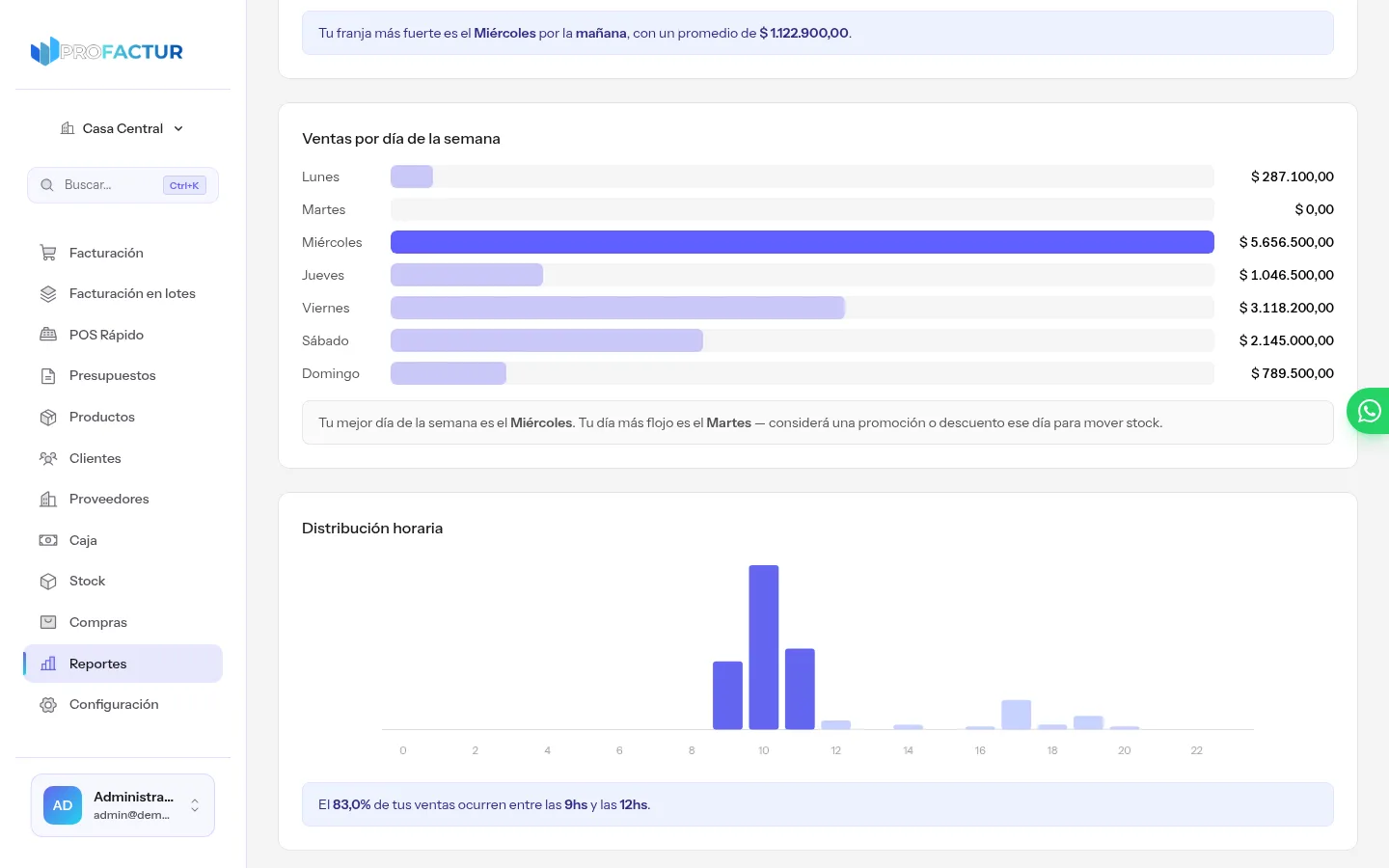Navigate to Productos
The width and height of the screenshot is (1389, 868).
click(x=123, y=418)
